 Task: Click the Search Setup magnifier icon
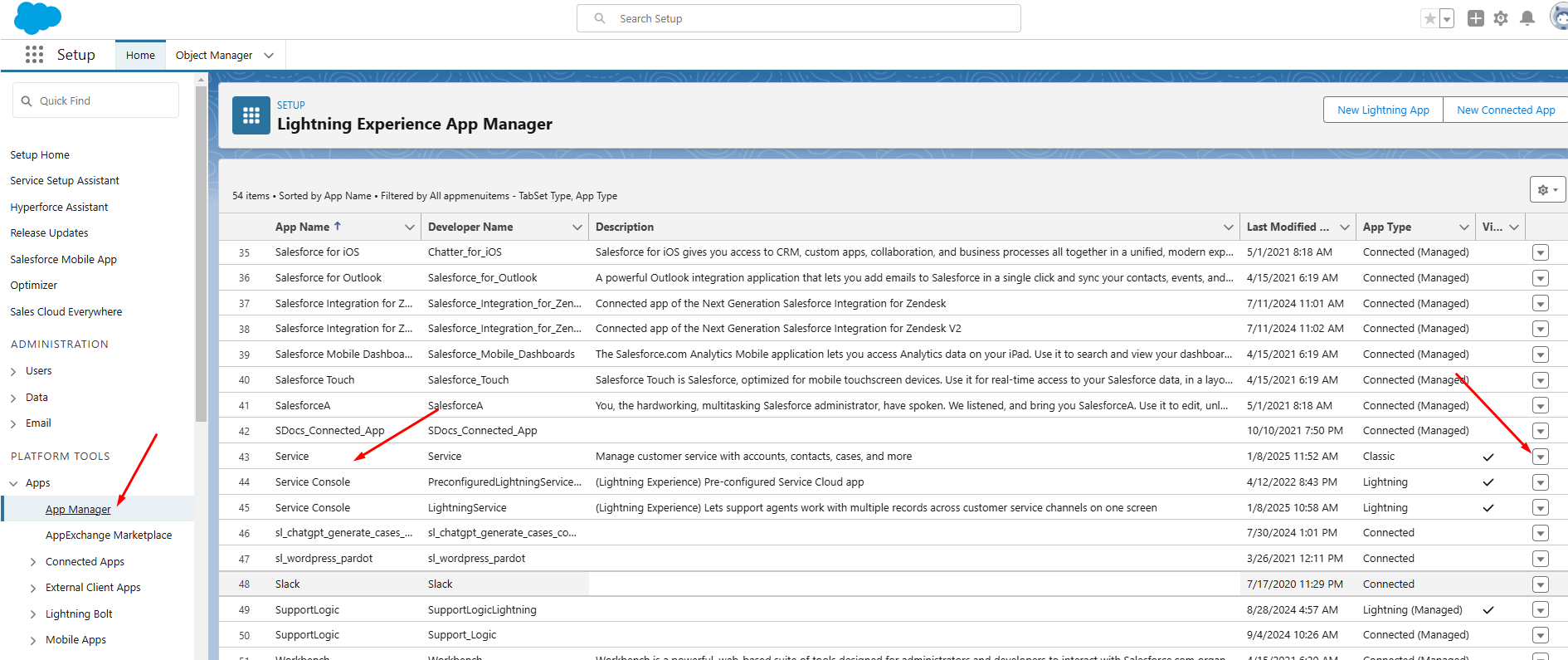(600, 18)
